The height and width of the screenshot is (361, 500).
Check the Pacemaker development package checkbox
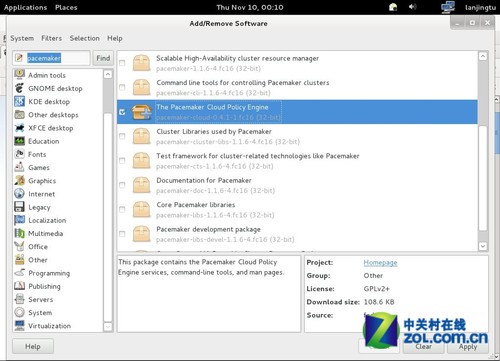[x=122, y=234]
